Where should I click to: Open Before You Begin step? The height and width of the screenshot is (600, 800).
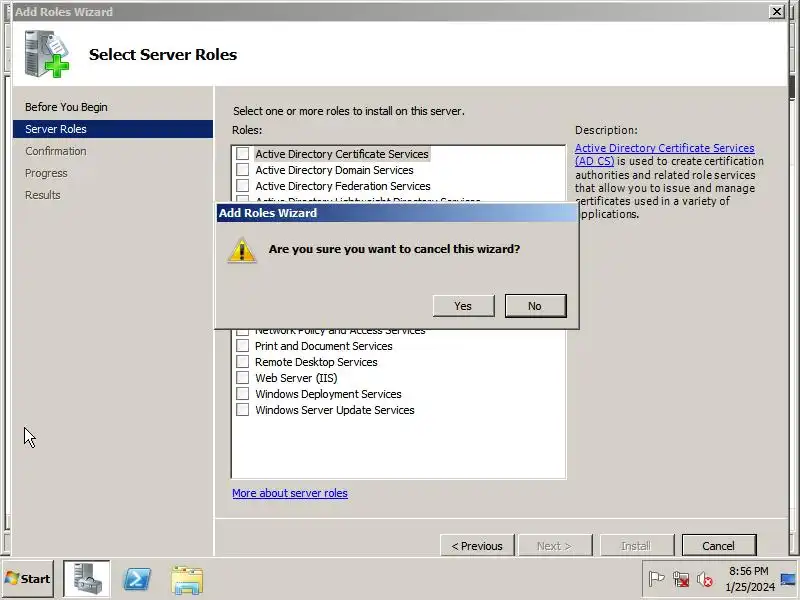click(66, 107)
